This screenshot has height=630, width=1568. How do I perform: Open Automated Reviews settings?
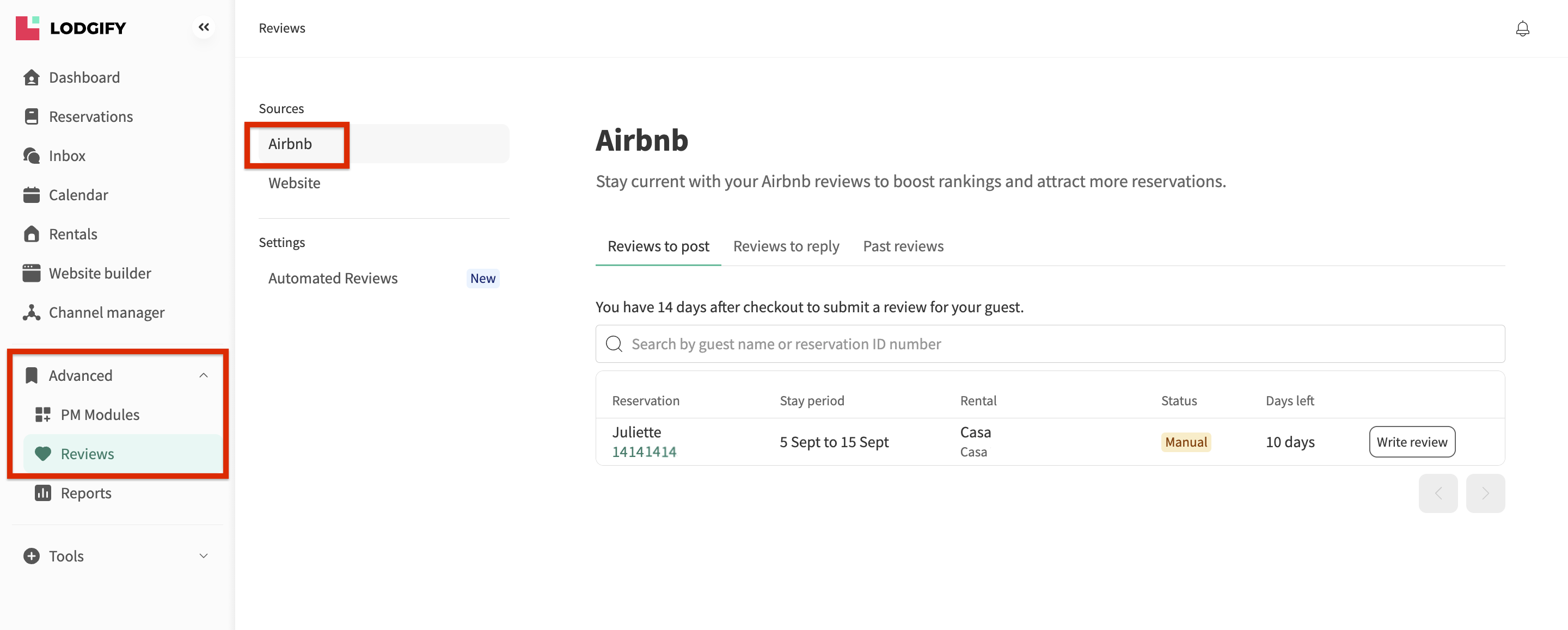[x=333, y=279]
